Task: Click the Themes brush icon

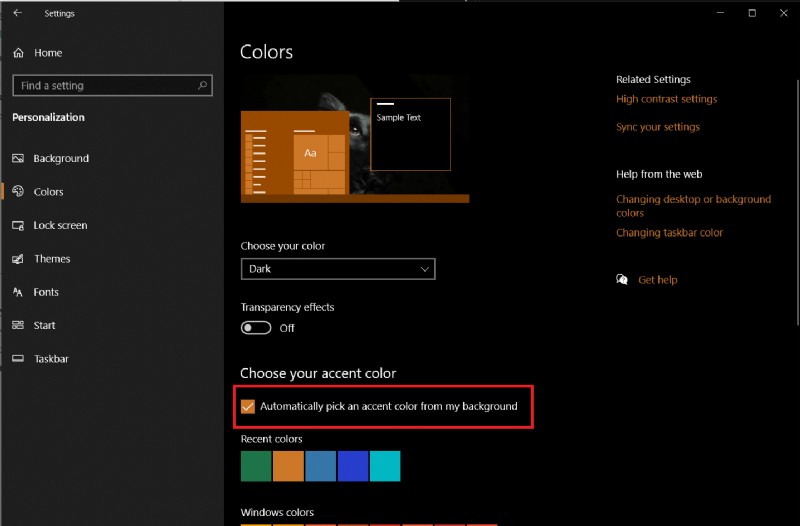Action: coord(18,259)
